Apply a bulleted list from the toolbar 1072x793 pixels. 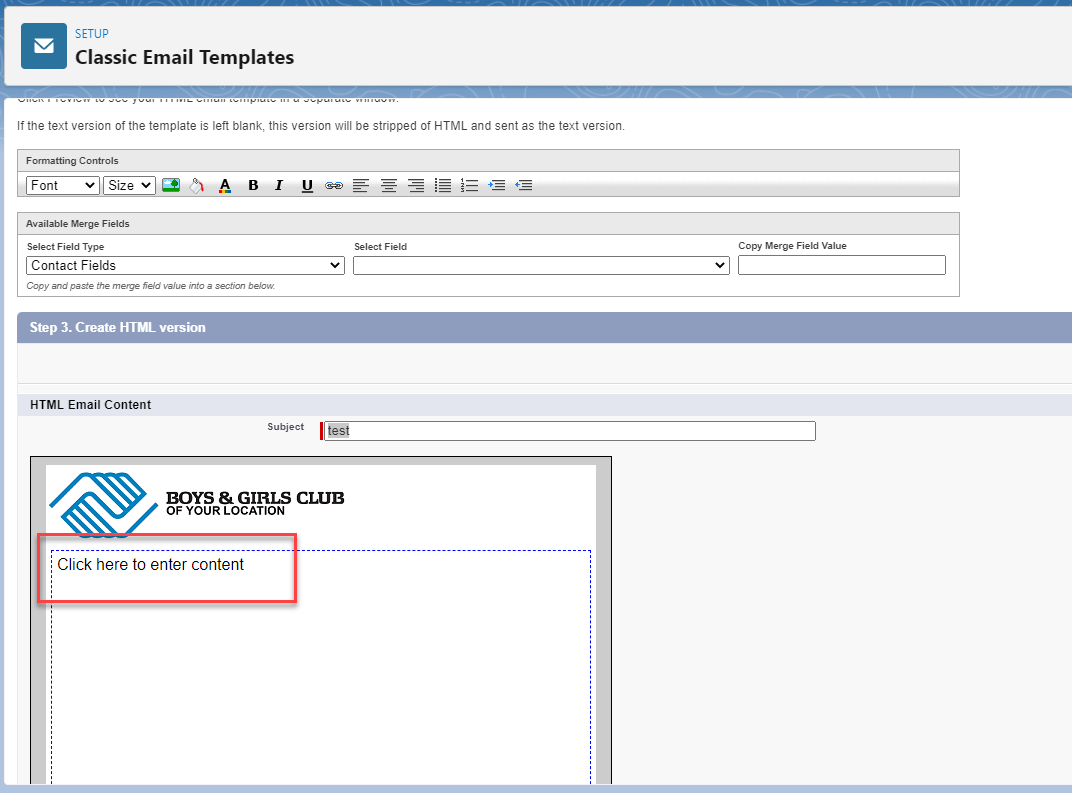point(442,185)
